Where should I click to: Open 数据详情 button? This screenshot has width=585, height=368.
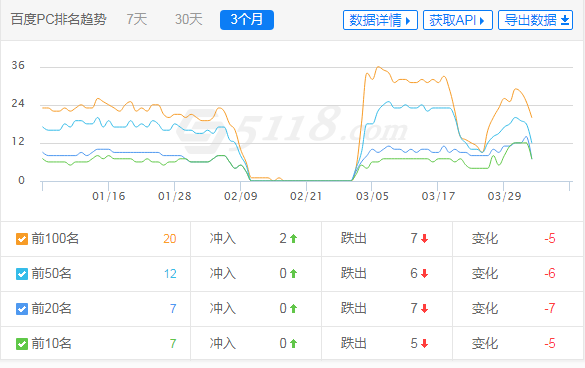point(380,20)
